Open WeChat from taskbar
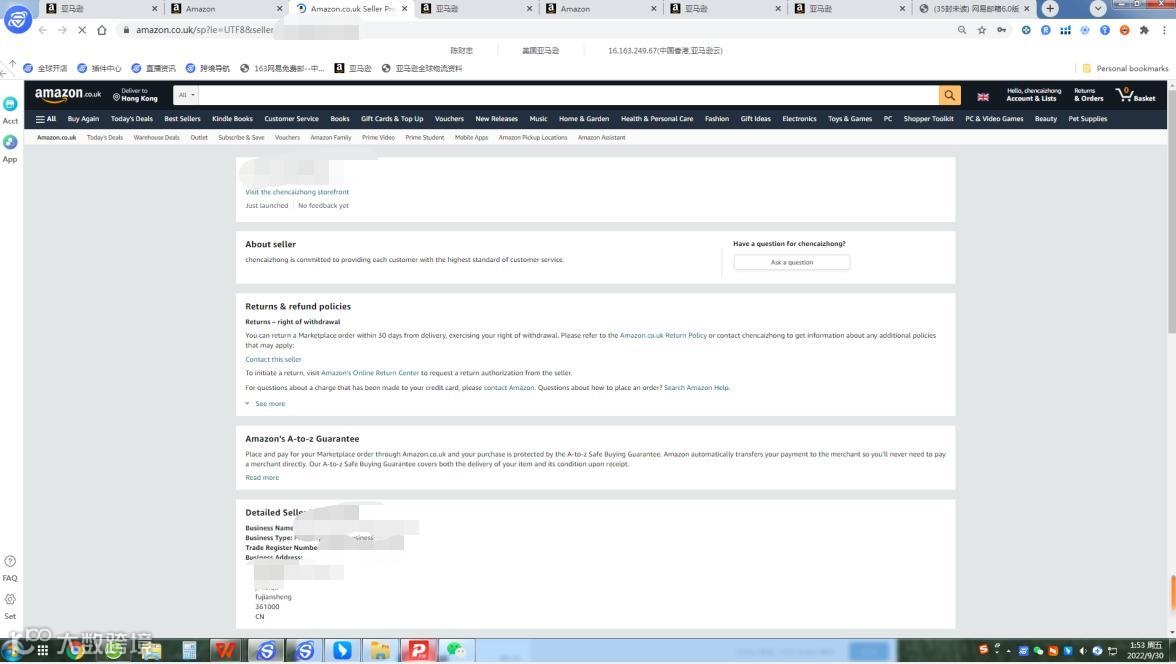 point(456,650)
